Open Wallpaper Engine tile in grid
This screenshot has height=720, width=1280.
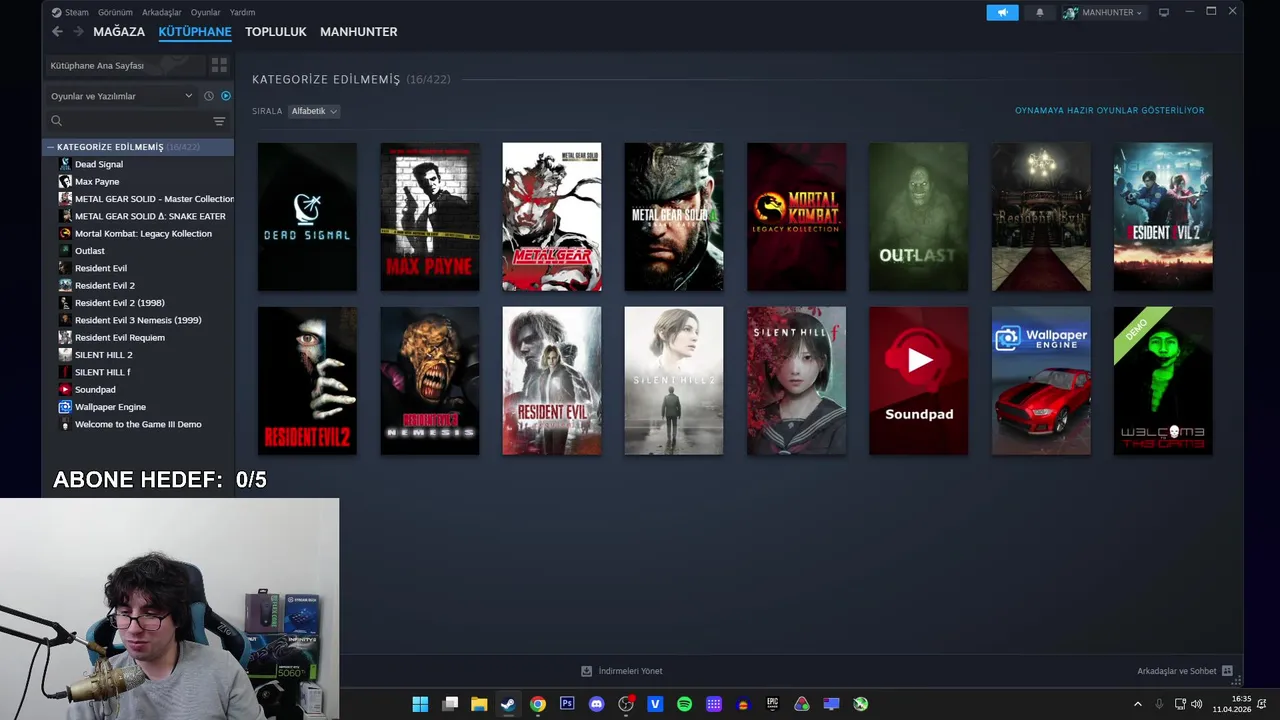click(1041, 381)
